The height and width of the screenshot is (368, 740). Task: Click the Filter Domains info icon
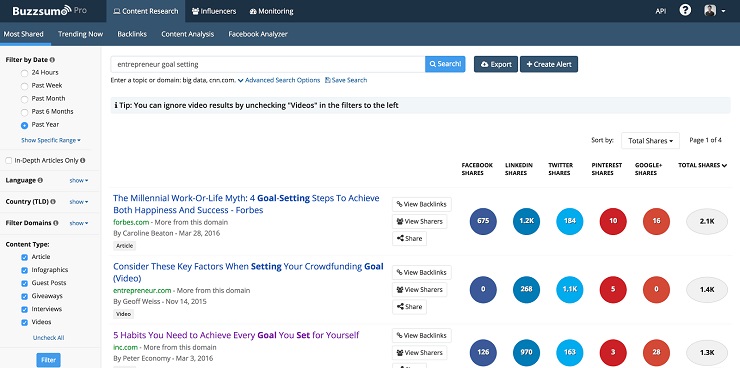click(x=56, y=223)
